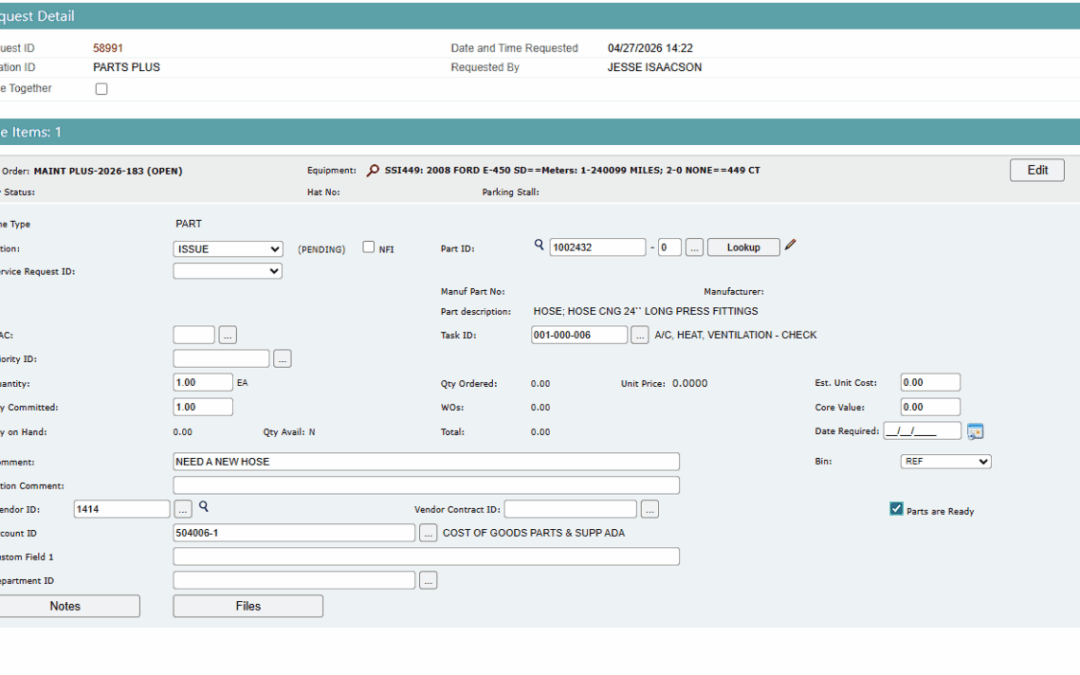This screenshot has width=1080, height=675.
Task: Open the ISSUE action dropdown
Action: [x=227, y=249]
